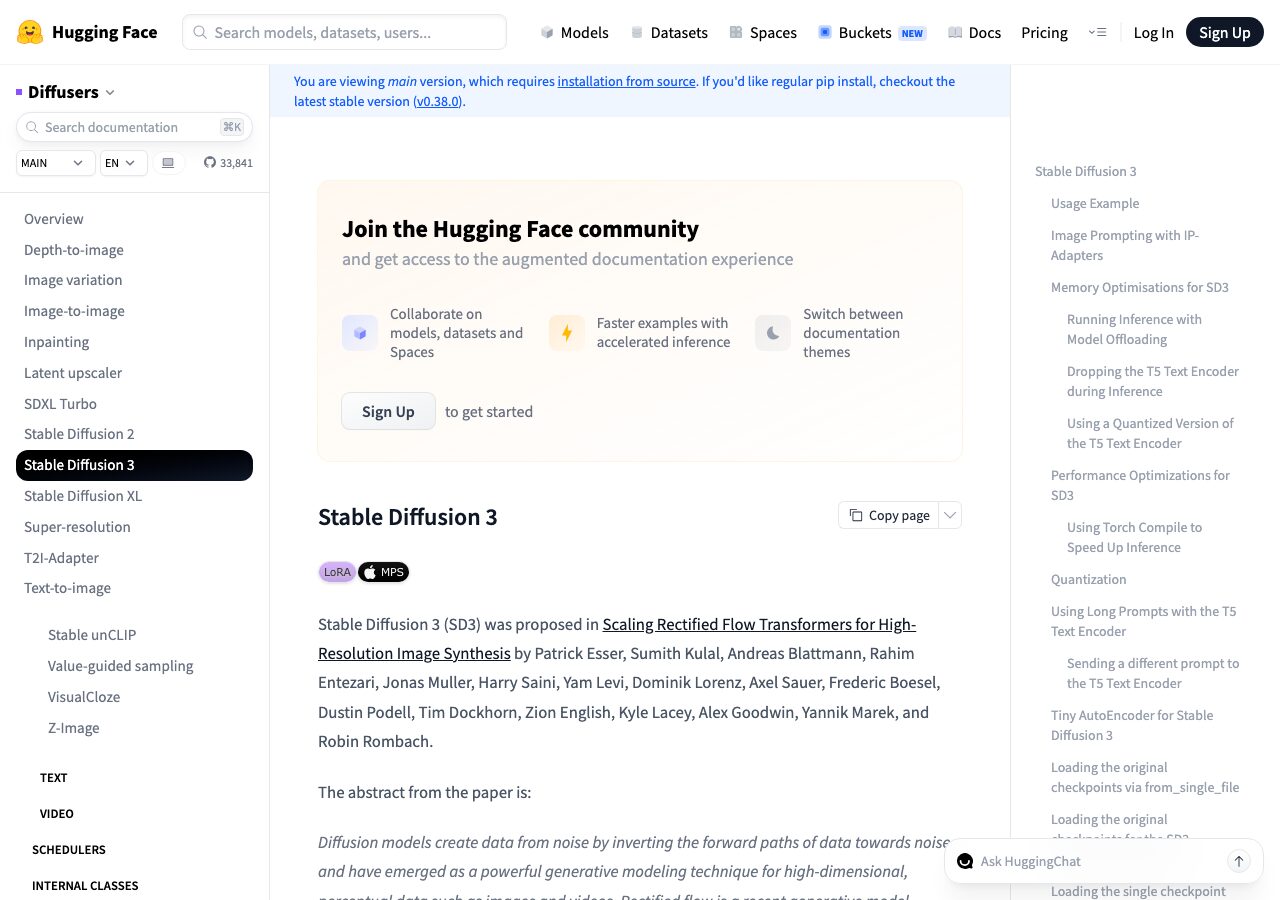
Task: Open the Datasets navigation item
Action: click(669, 32)
